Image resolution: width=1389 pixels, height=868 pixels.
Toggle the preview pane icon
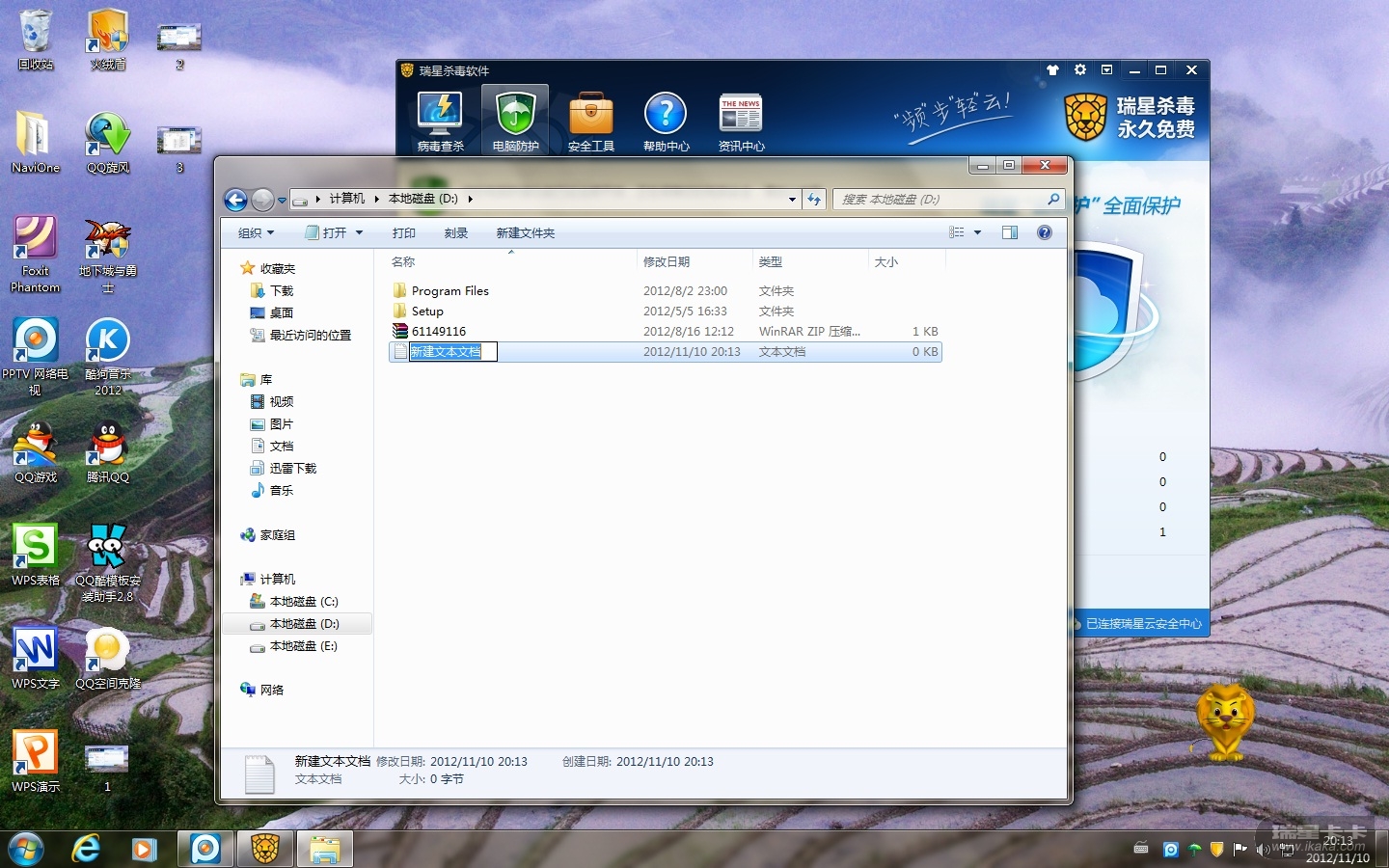[1010, 232]
